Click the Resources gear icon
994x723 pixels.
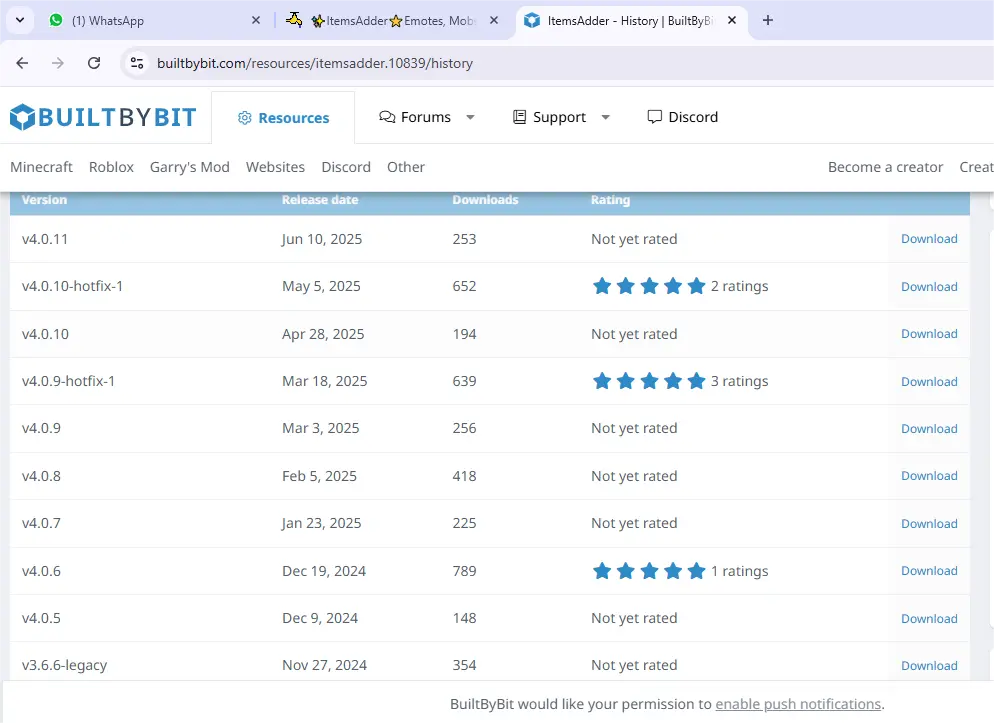tap(245, 118)
